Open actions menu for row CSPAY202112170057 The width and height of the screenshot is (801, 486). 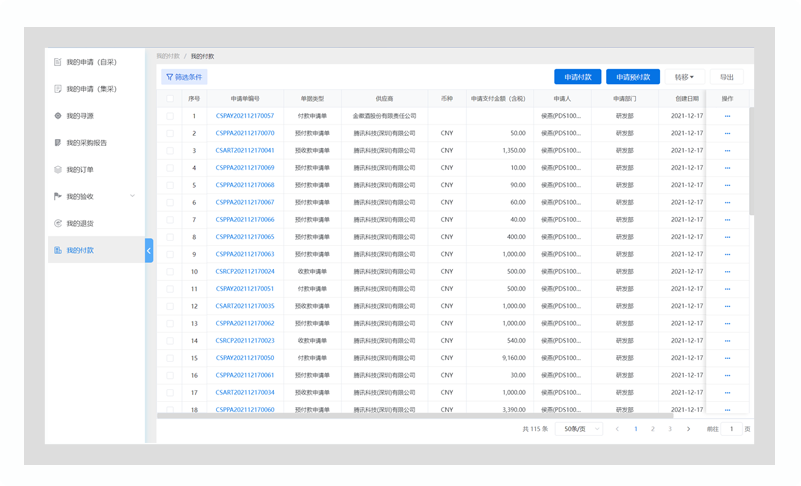(x=727, y=116)
